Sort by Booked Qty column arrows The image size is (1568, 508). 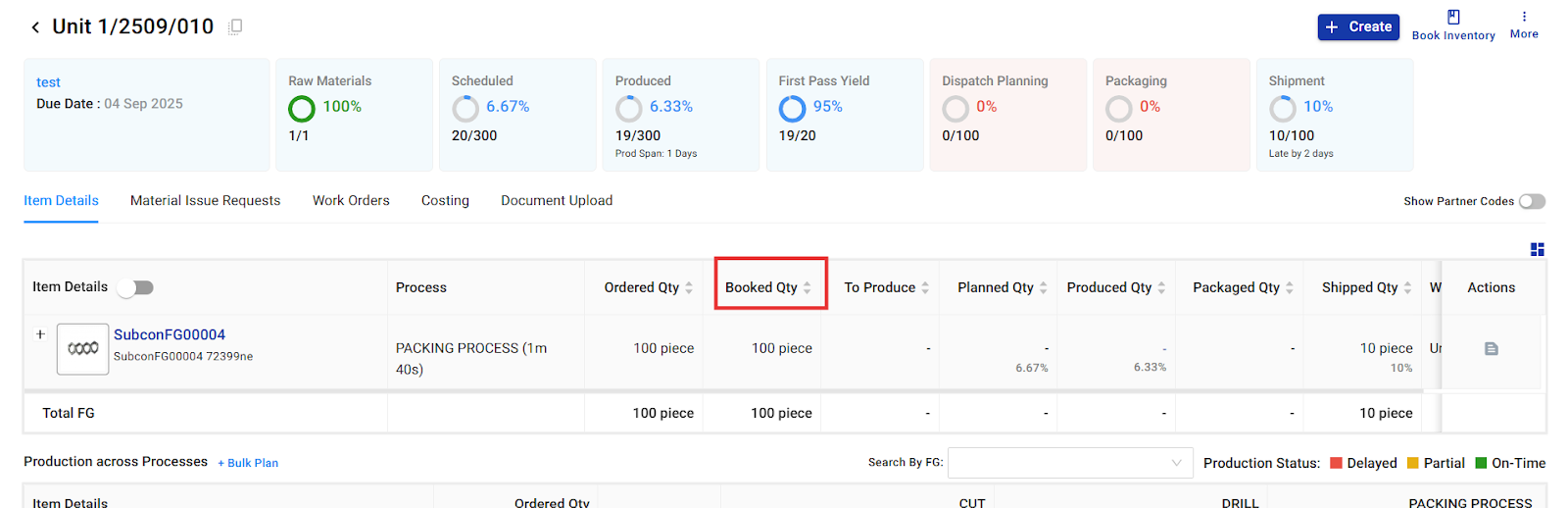click(807, 287)
